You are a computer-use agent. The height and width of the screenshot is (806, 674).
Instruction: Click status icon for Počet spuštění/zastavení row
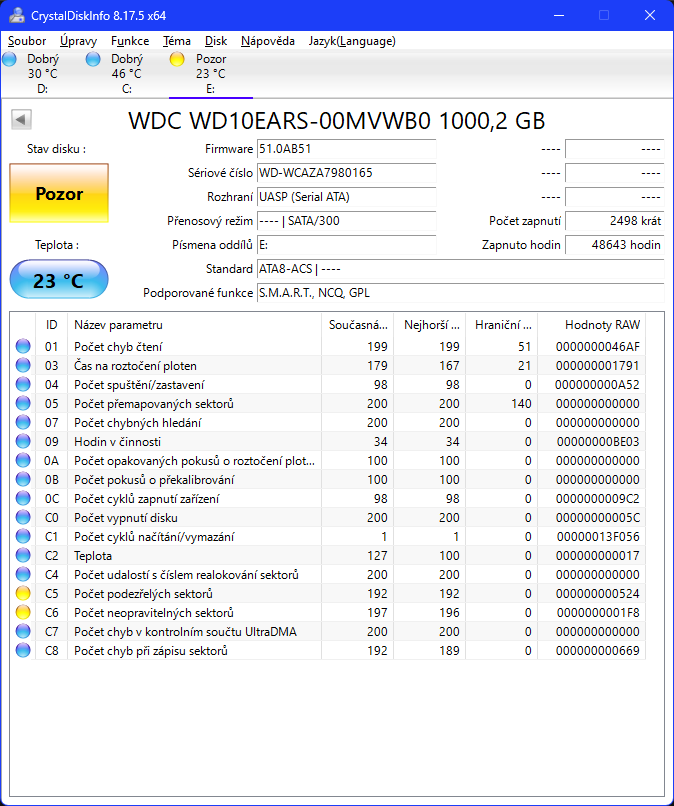23,384
